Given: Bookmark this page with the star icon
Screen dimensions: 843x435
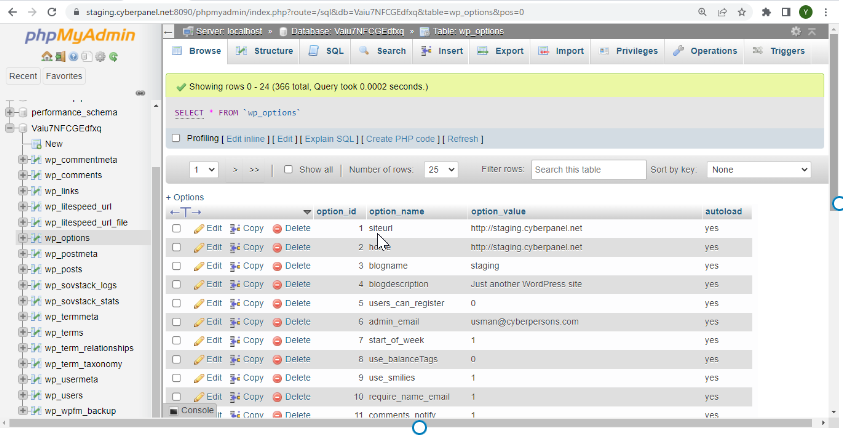Looking at the screenshot, I should [742, 12].
